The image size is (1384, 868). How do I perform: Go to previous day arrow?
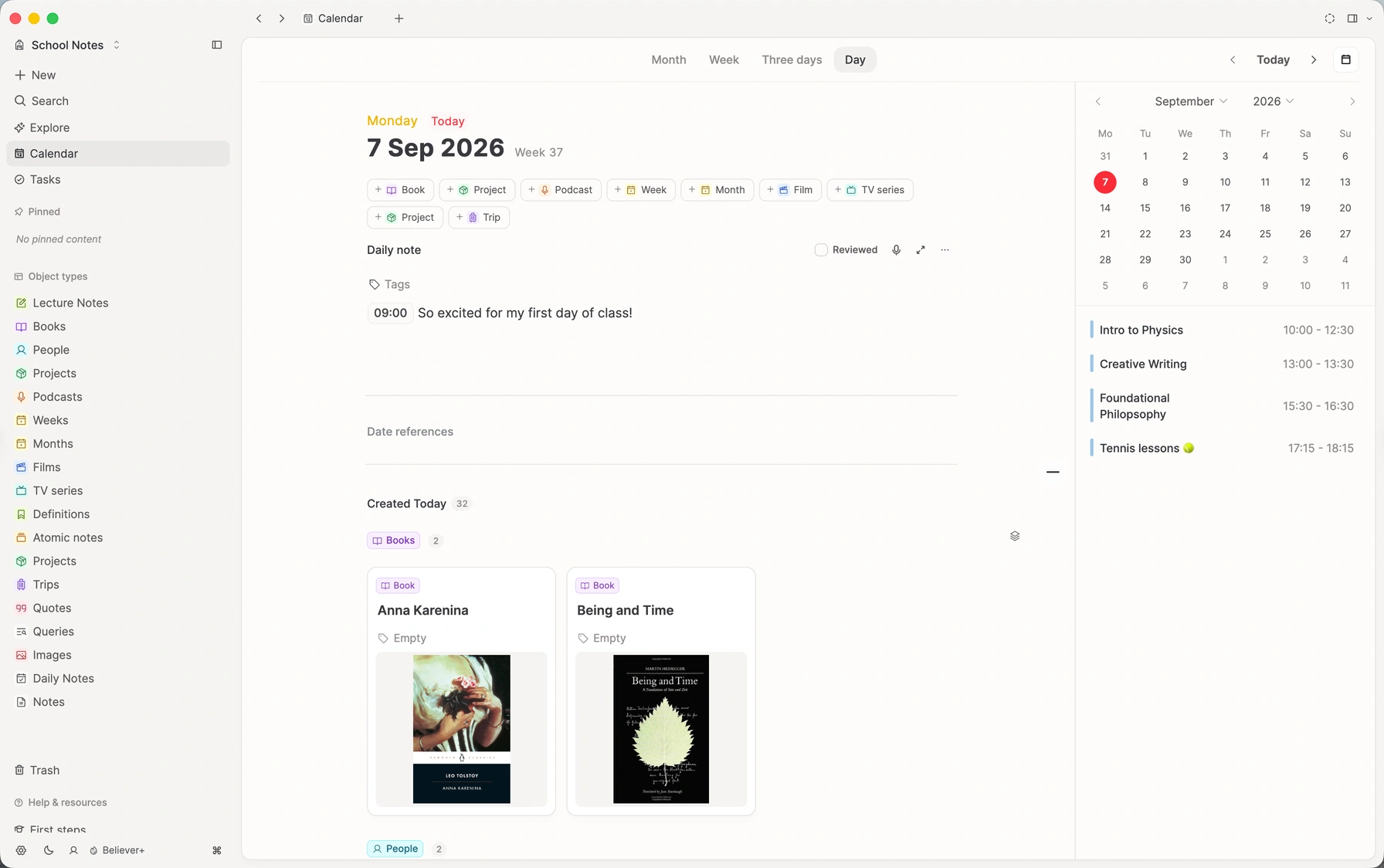(1233, 59)
